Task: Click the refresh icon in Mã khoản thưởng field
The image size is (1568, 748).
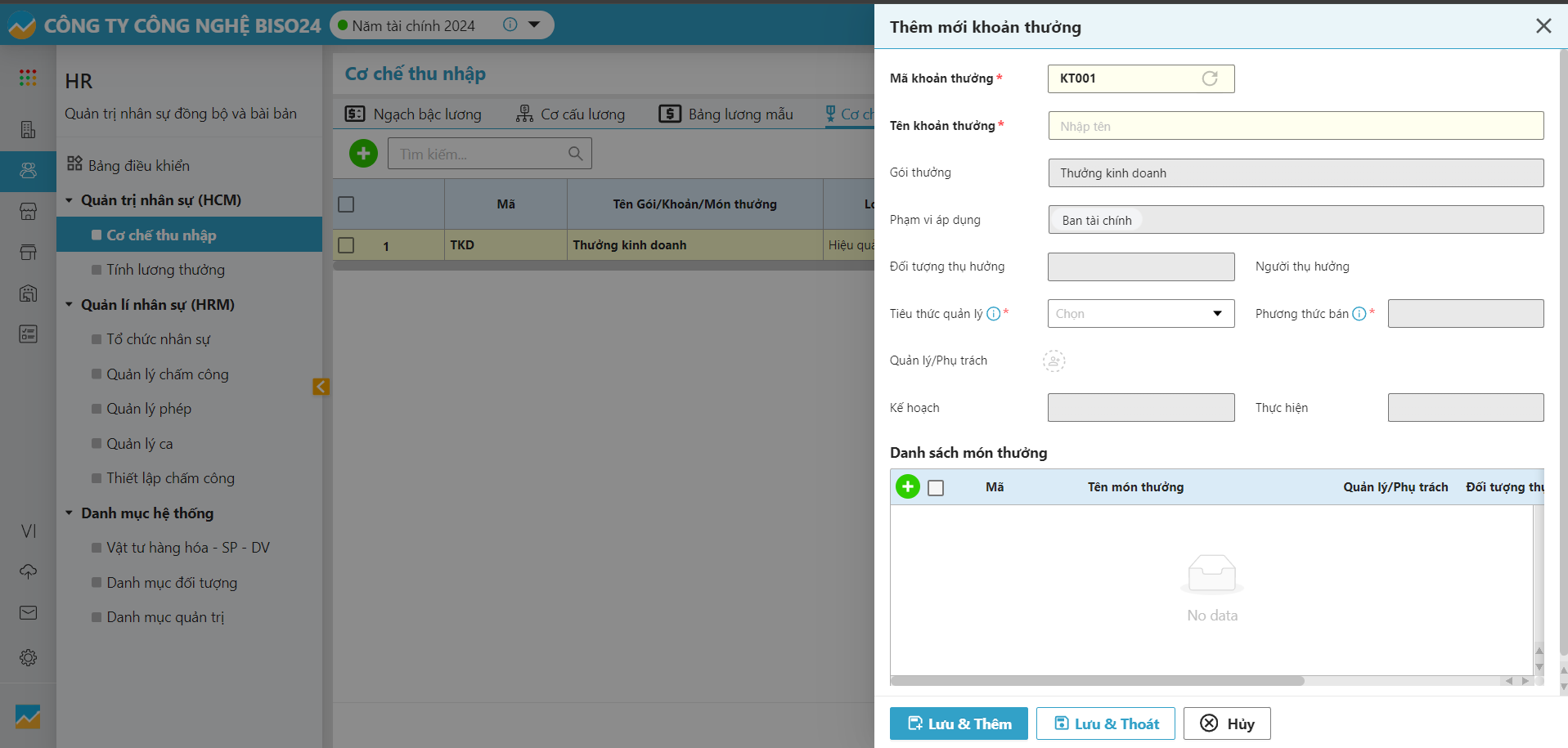Action: click(1209, 78)
